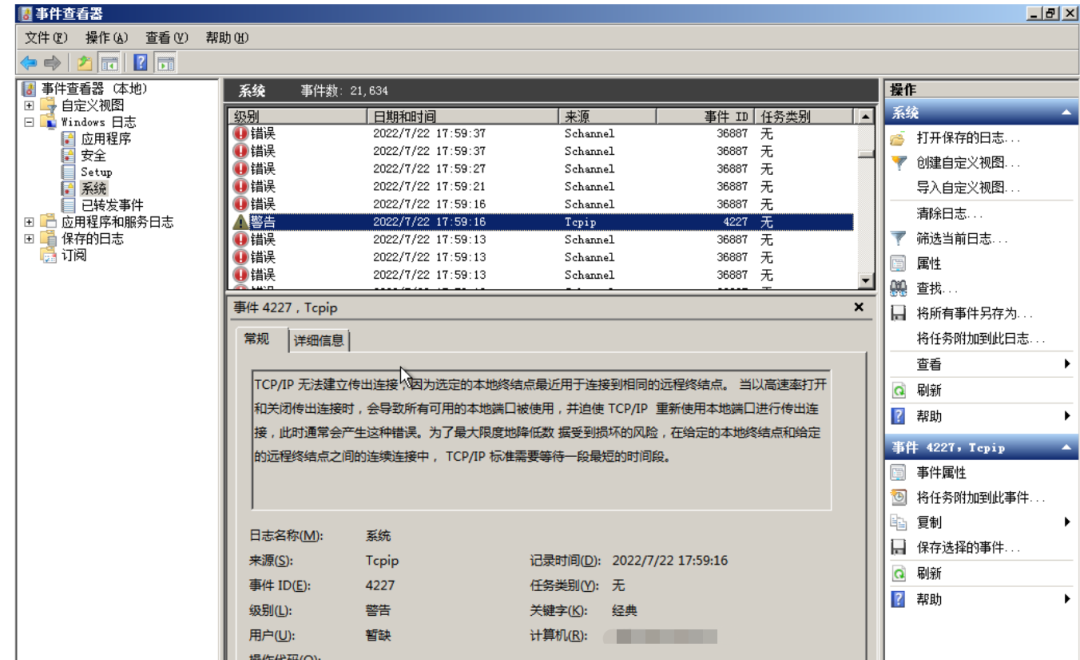The image size is (1080, 660).
Task: Select the root 事件查看器 (本地) node
Action: pos(94,89)
